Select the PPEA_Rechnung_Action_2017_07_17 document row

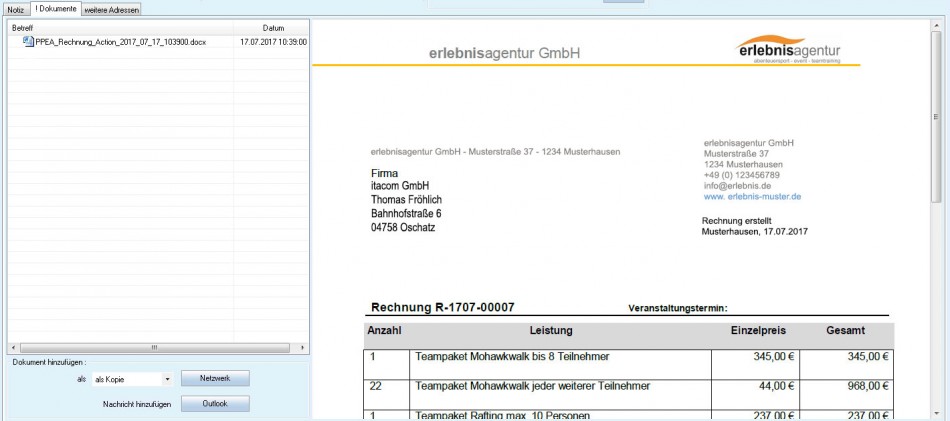click(120, 42)
